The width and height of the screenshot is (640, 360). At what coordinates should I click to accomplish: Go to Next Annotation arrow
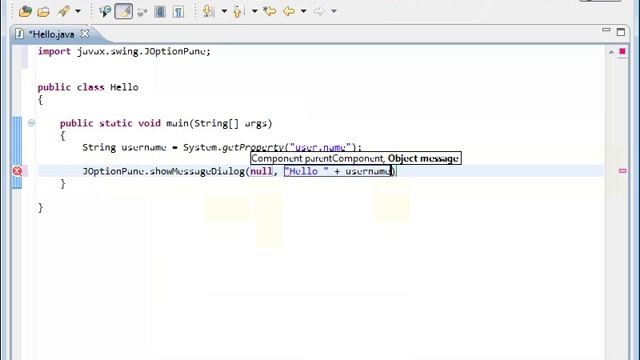tap(209, 11)
